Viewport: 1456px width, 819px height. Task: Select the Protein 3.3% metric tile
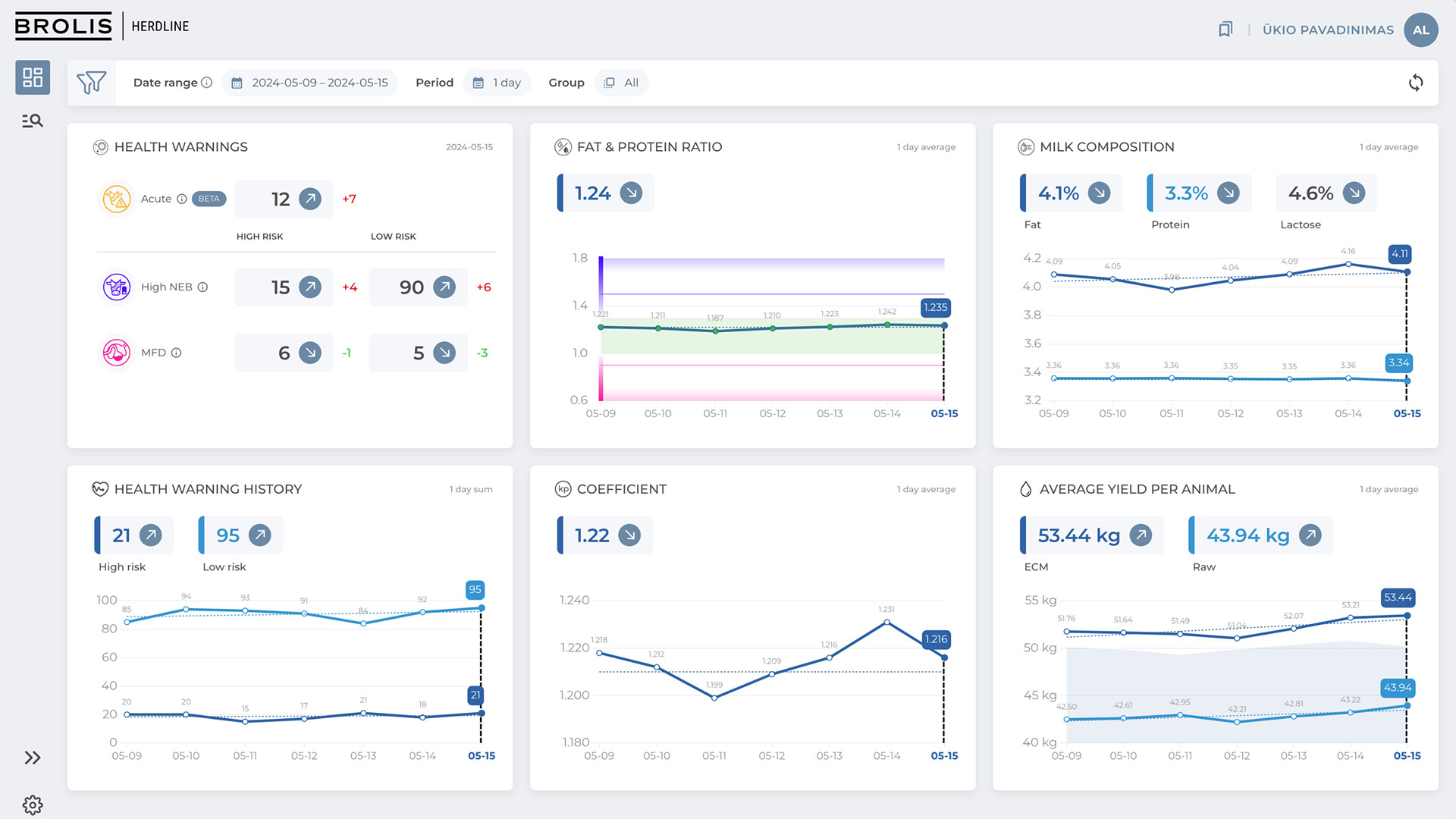(1198, 193)
